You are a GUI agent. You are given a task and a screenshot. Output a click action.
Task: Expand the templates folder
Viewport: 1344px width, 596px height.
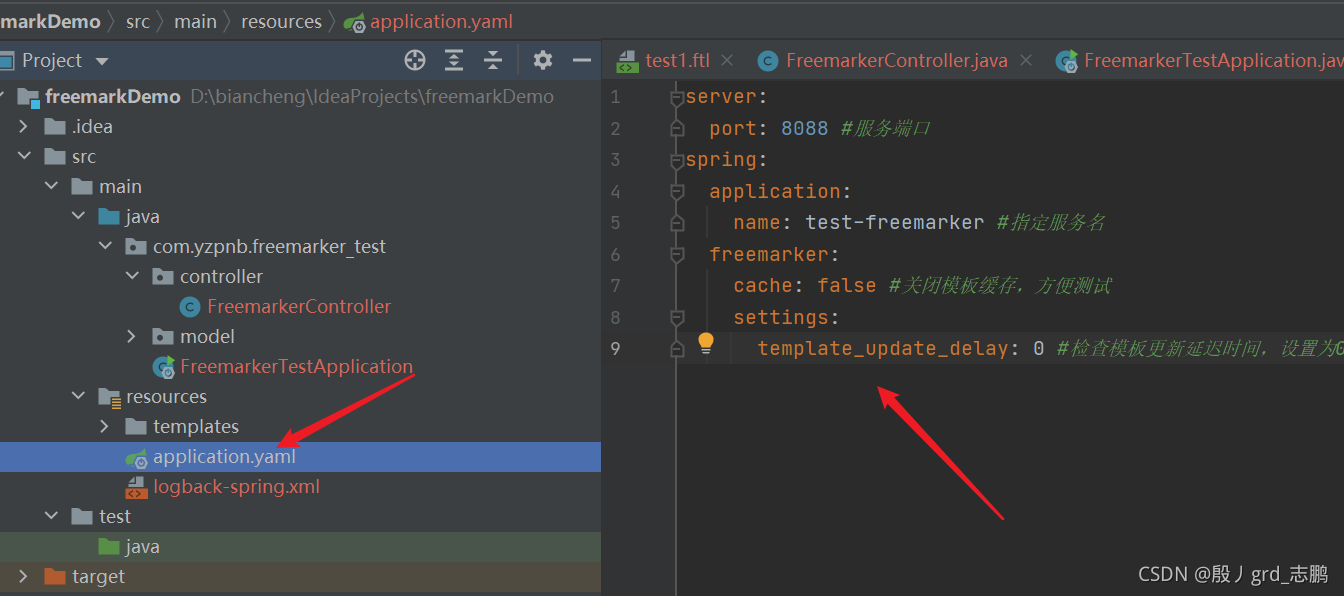tap(105, 427)
